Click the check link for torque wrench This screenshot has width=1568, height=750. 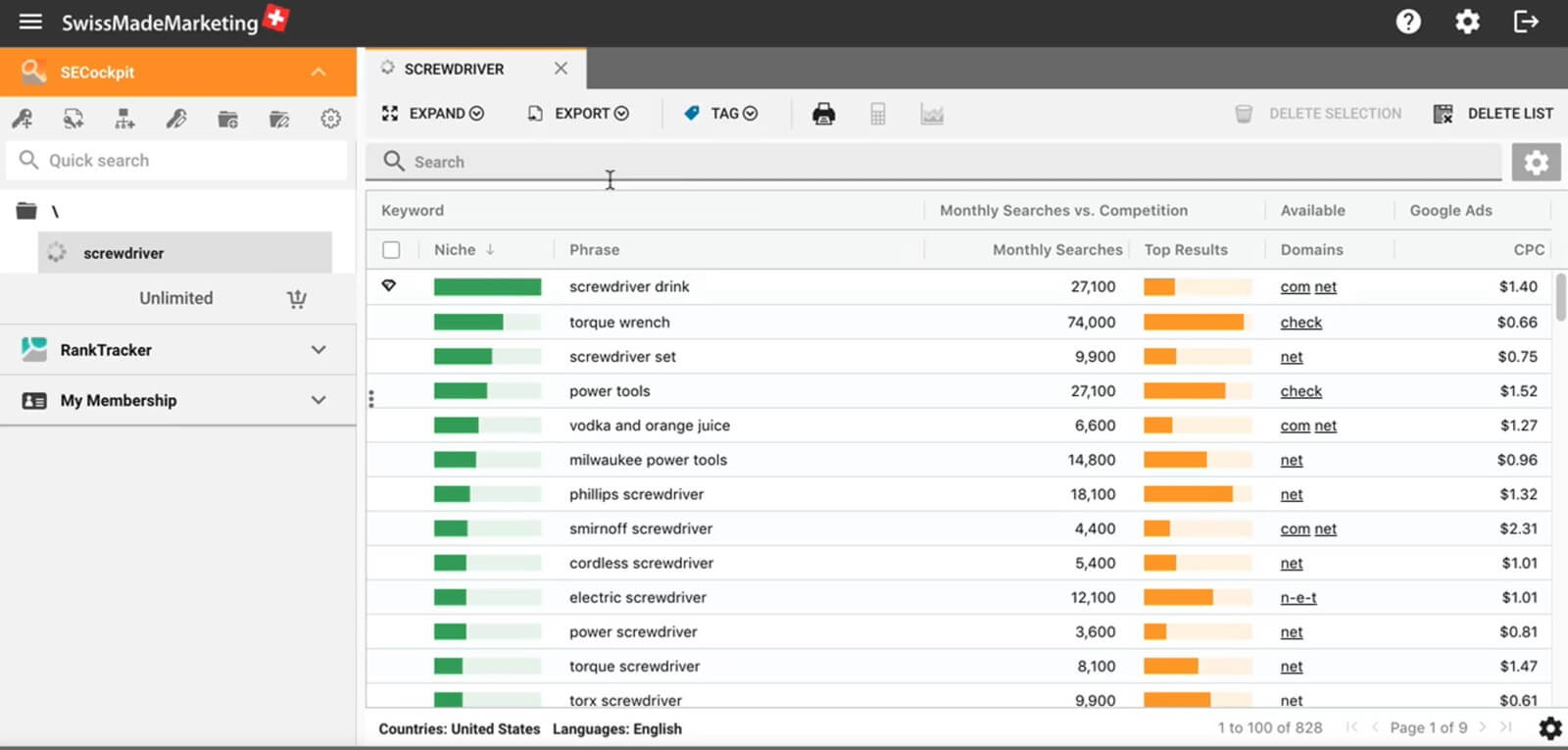coord(1300,323)
